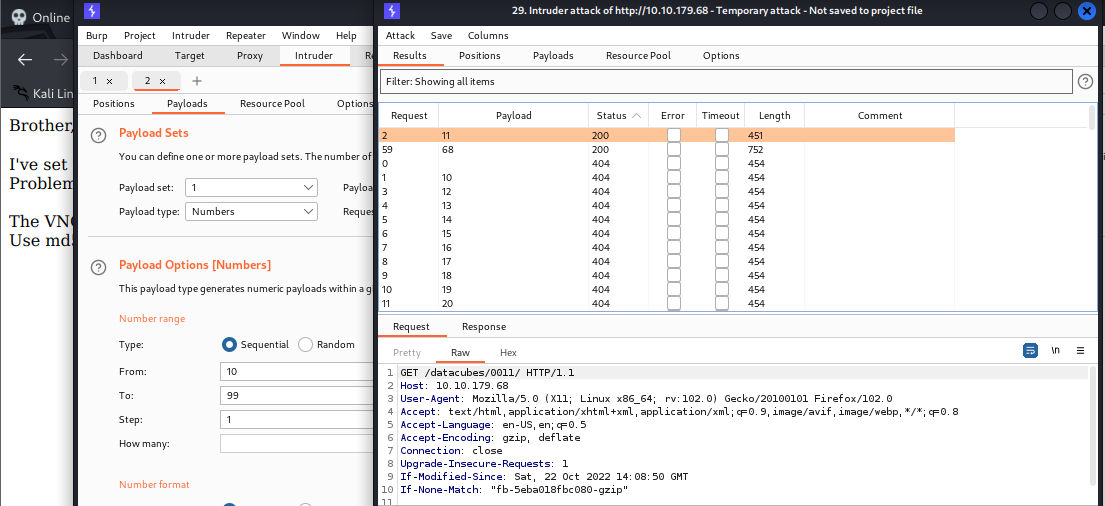Switch to Pretty view tab
This screenshot has width=1105, height=506.
click(407, 352)
